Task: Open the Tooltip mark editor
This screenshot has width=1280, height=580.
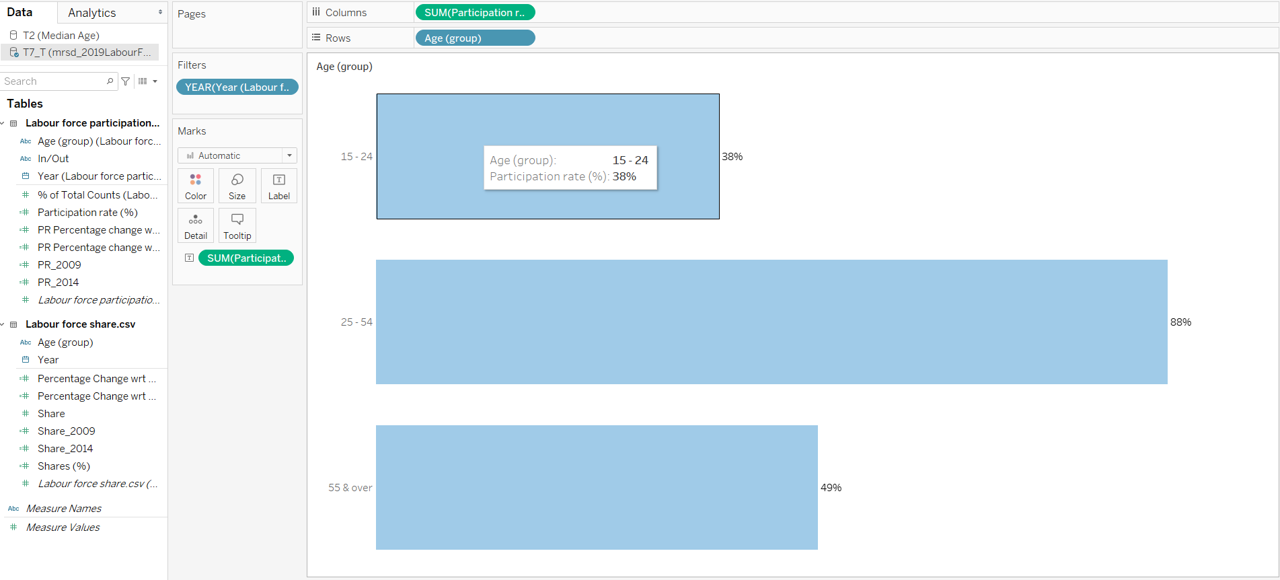Action: (x=237, y=225)
